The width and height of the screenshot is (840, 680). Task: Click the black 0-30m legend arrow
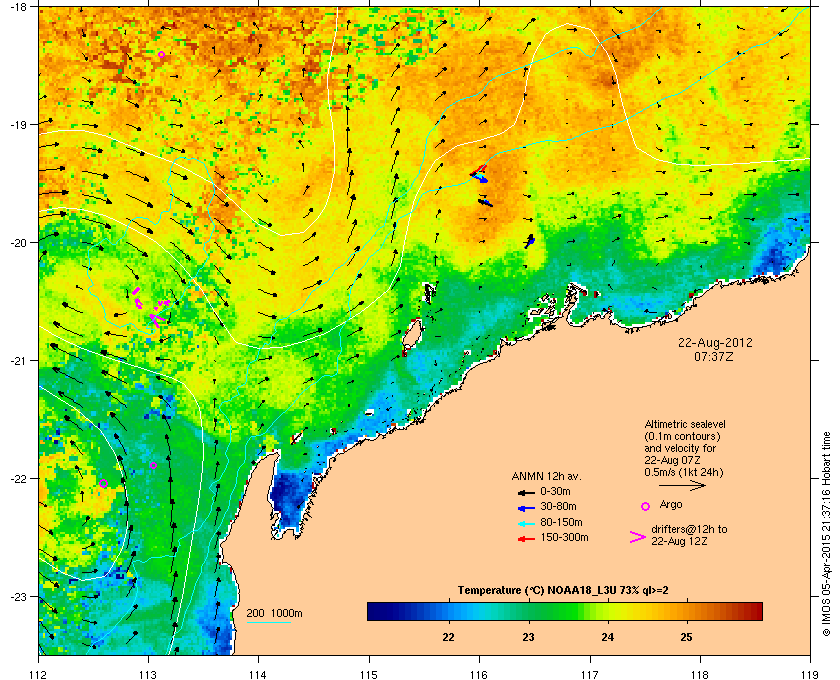526,492
